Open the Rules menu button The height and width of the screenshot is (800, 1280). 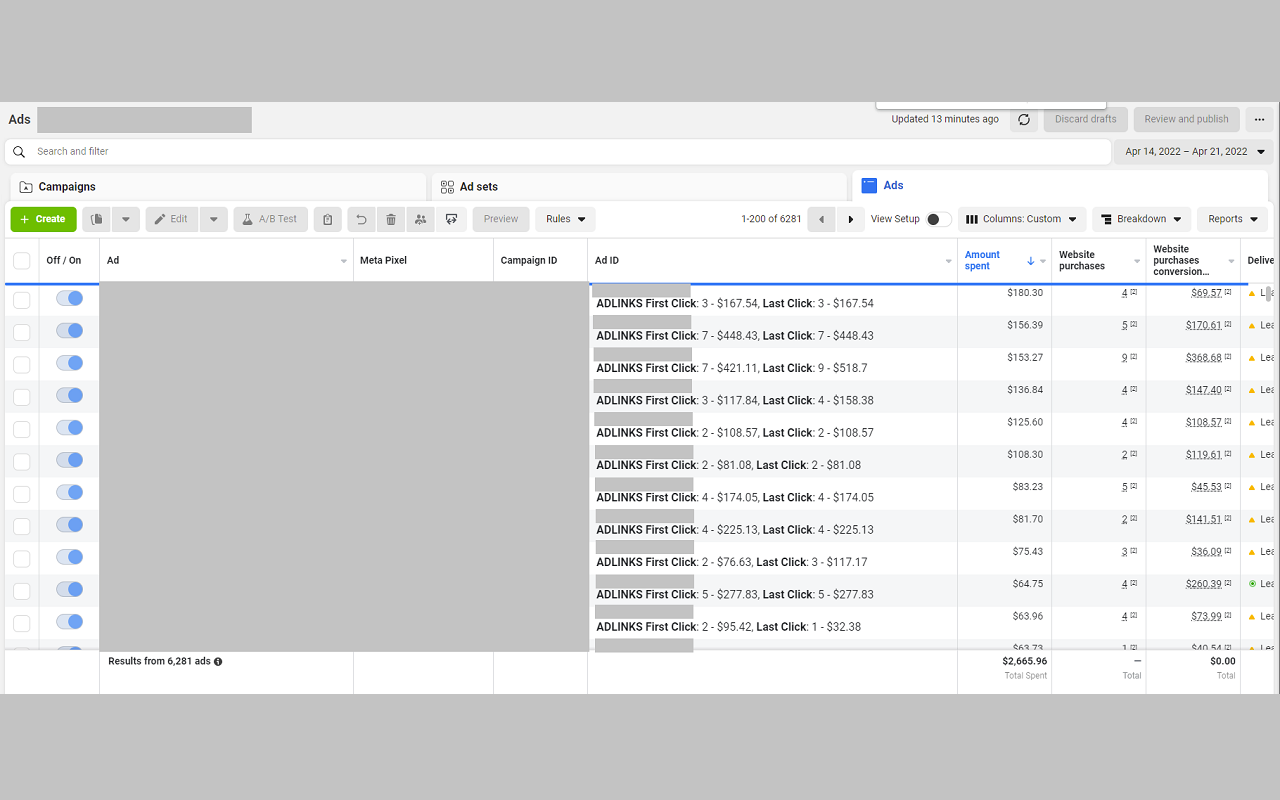[565, 219]
